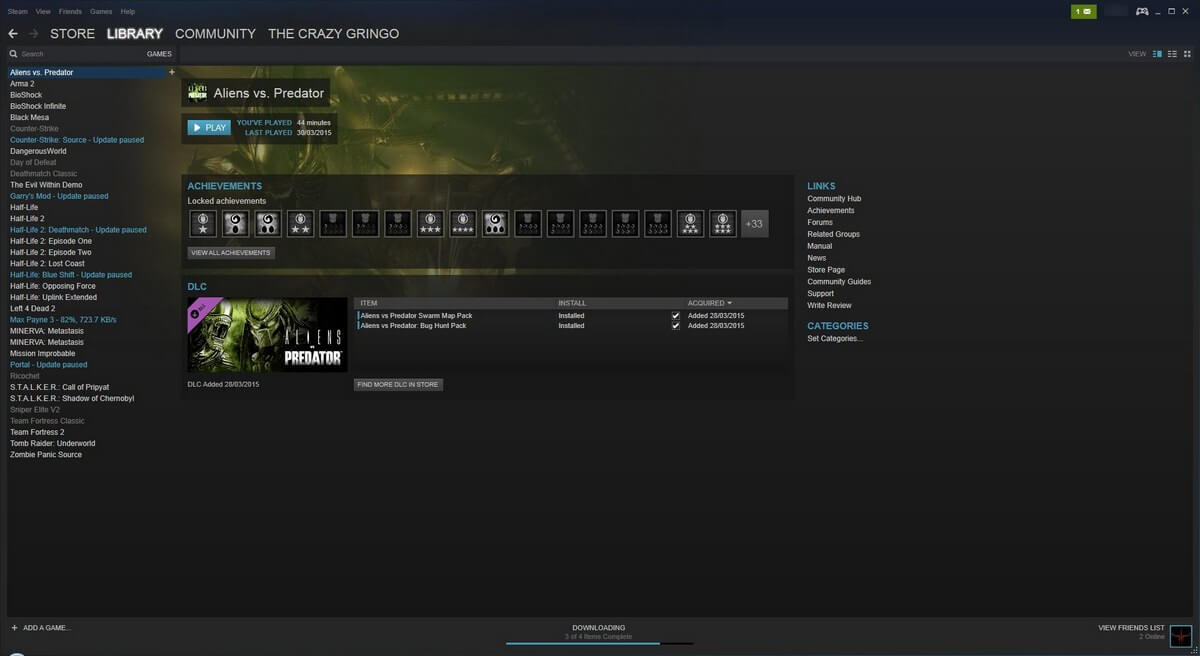This screenshot has width=1200, height=656.
Task: Open the Manual link
Action: [x=820, y=246]
